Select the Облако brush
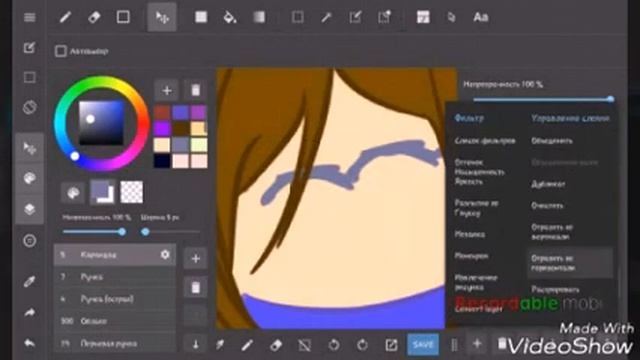The image size is (640, 360). pyautogui.click(x=115, y=321)
